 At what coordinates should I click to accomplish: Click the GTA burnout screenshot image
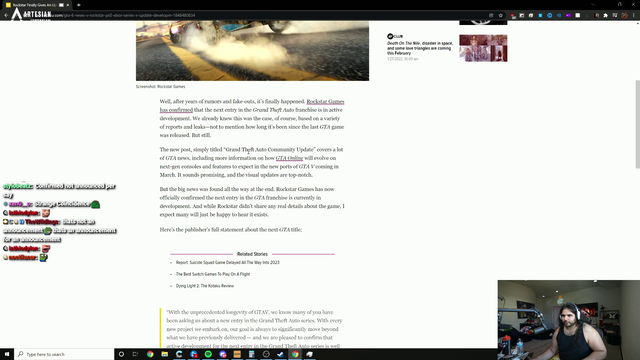(x=252, y=51)
